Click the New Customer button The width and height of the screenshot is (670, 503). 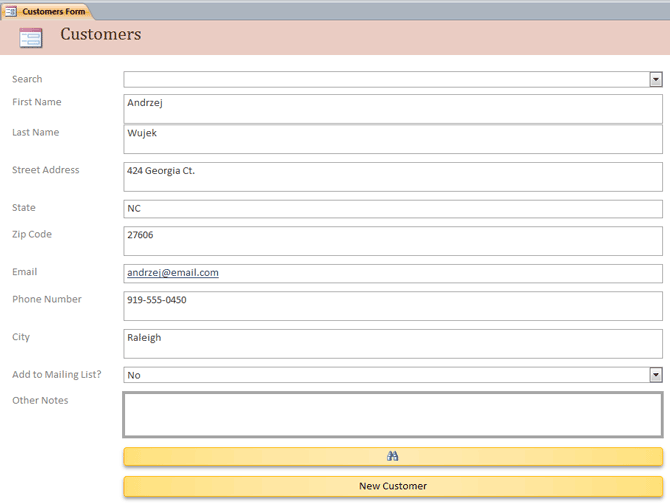(x=393, y=486)
